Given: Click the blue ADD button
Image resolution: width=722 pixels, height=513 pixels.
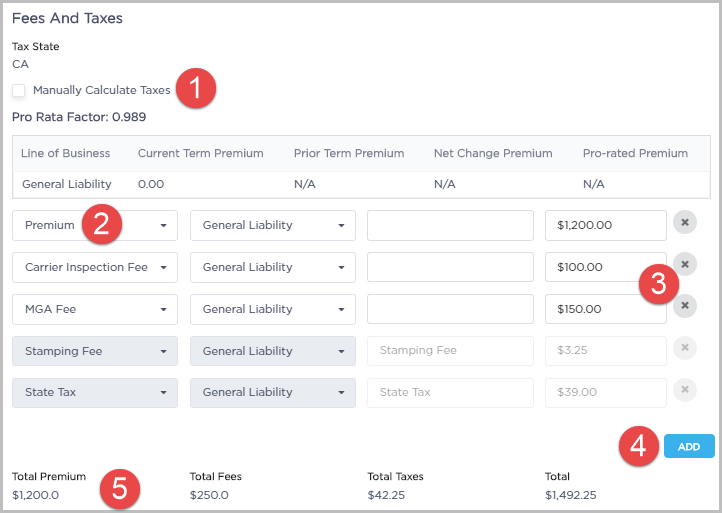Looking at the screenshot, I should pos(689,447).
